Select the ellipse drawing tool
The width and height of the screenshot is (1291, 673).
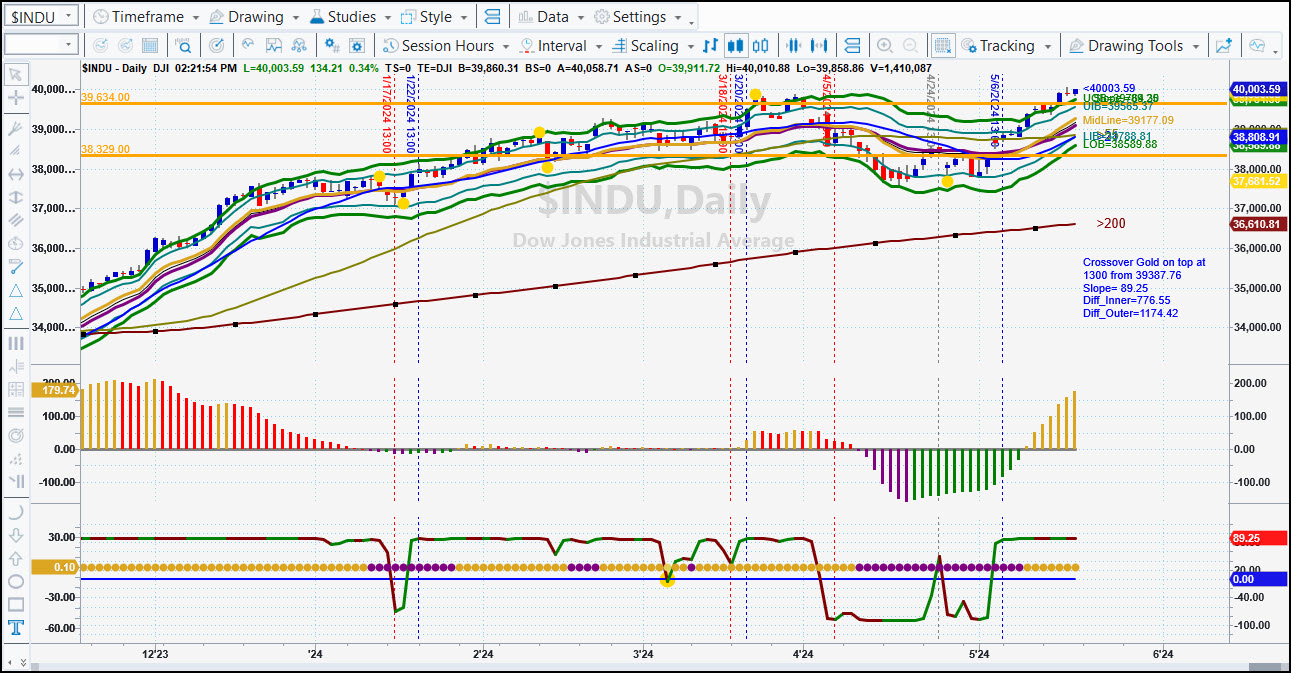point(16,581)
